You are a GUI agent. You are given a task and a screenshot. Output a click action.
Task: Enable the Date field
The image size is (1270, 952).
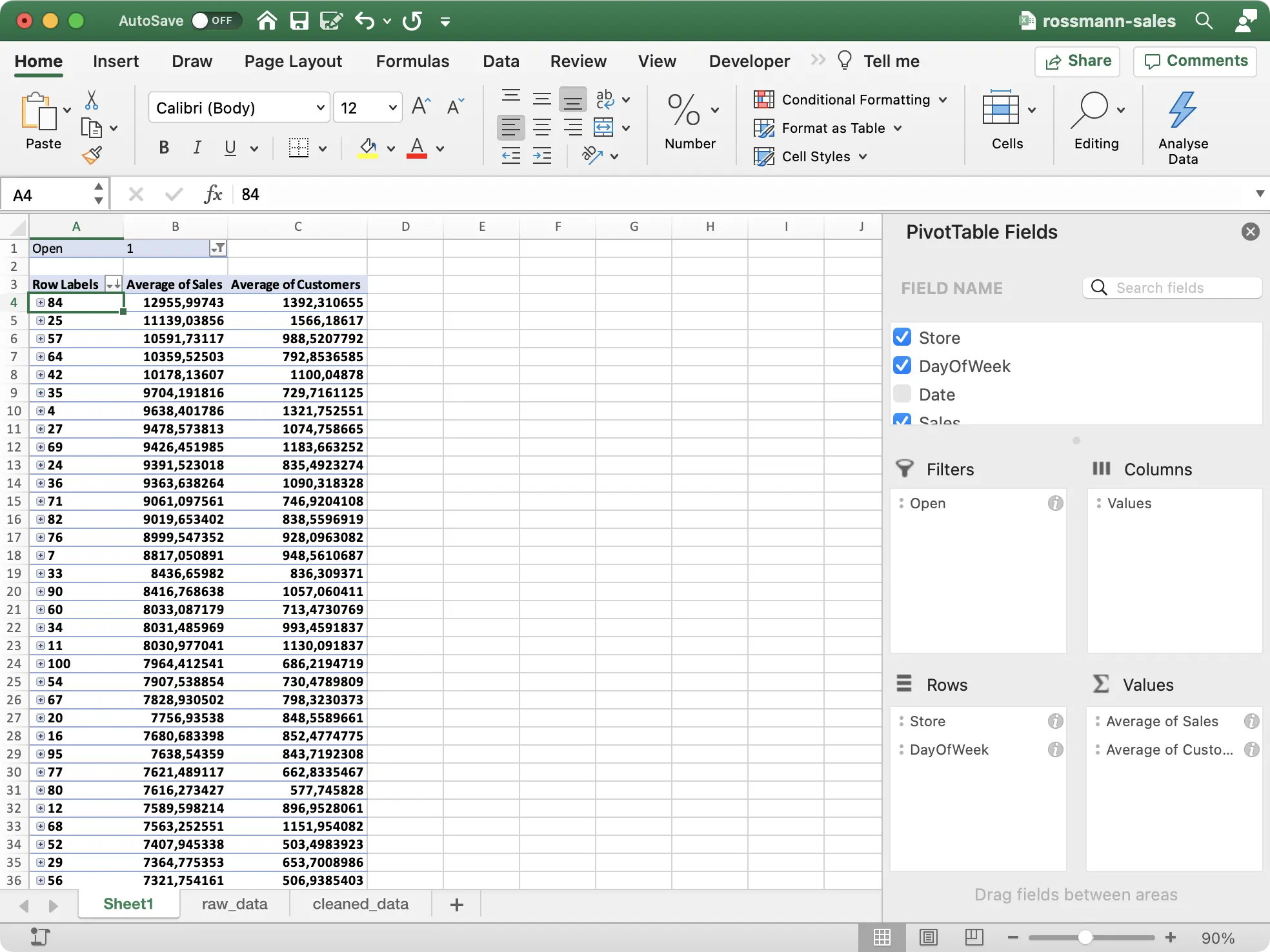(x=902, y=393)
